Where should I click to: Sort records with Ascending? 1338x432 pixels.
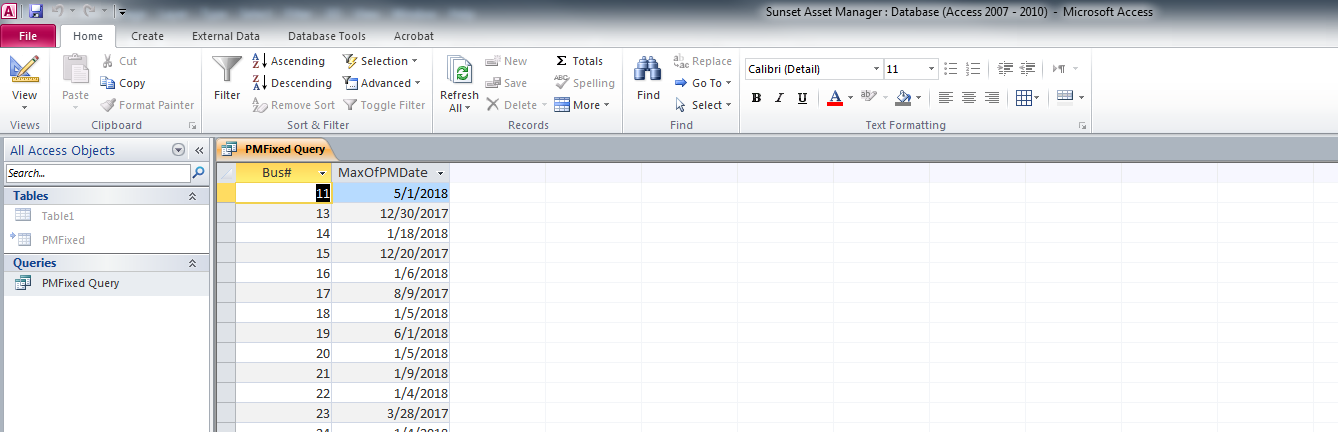tap(288, 61)
